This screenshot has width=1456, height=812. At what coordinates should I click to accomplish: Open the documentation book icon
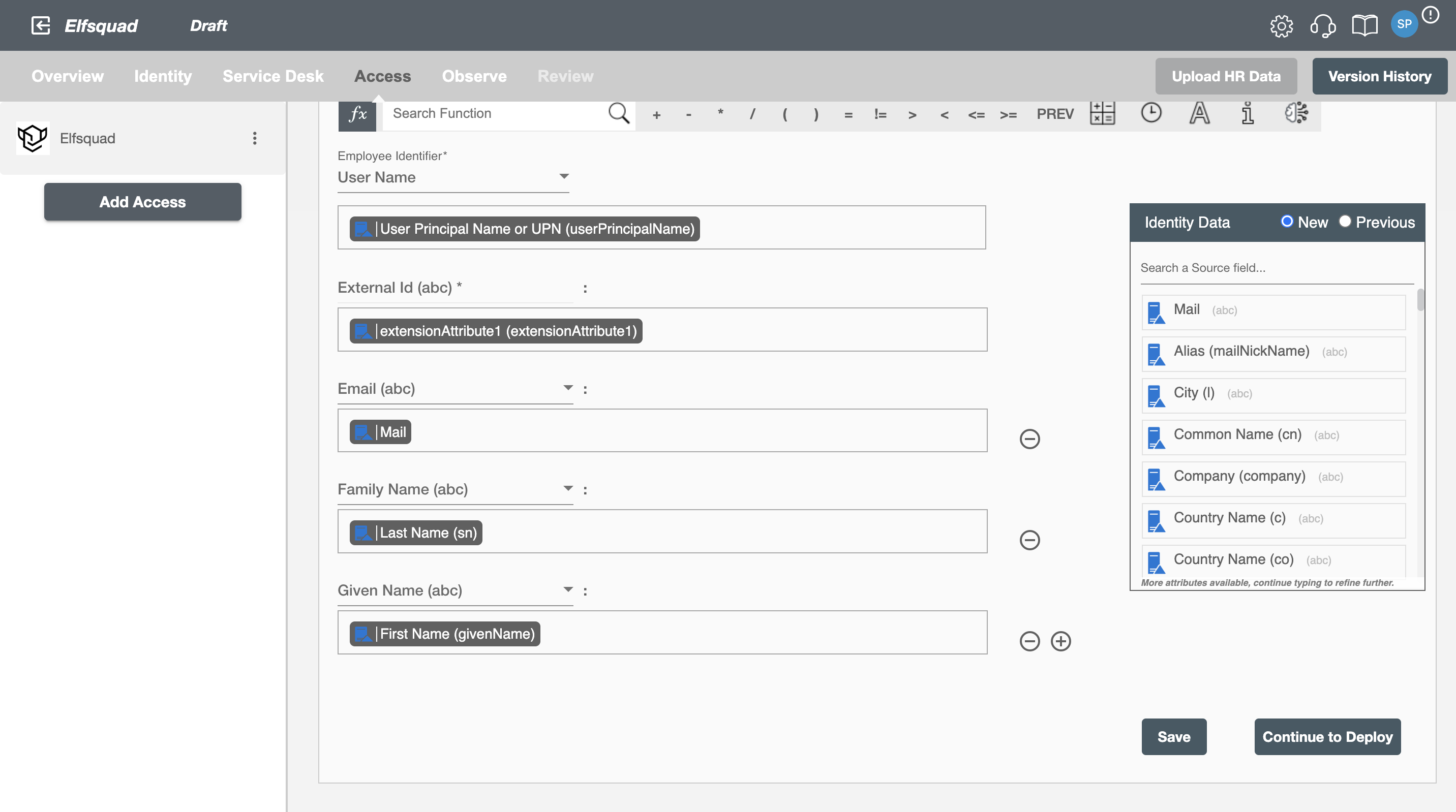(x=1364, y=26)
